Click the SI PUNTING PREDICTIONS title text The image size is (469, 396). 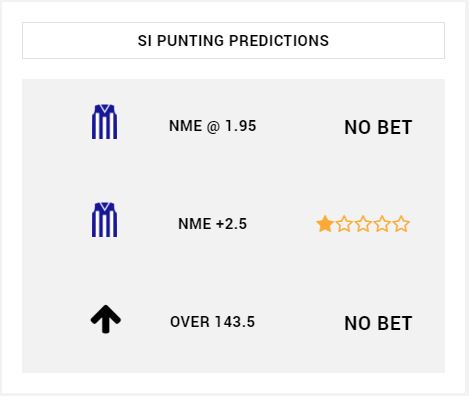[x=233, y=41]
